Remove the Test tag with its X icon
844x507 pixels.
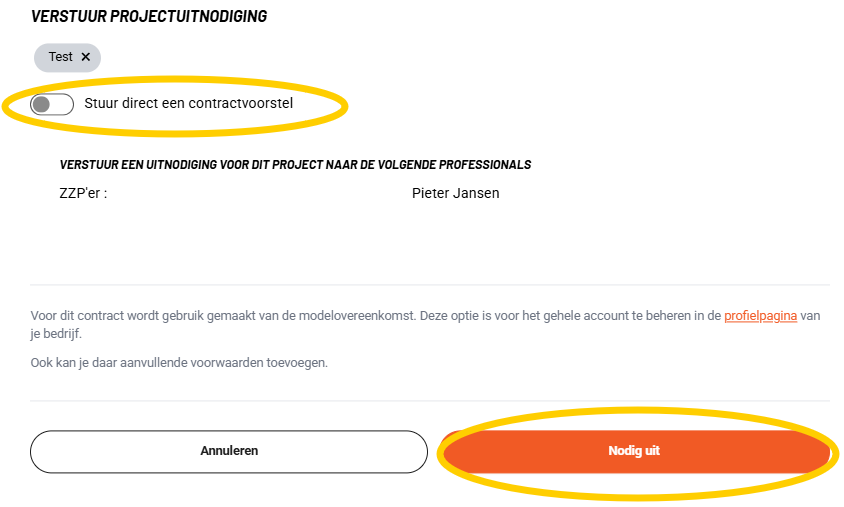(x=85, y=57)
